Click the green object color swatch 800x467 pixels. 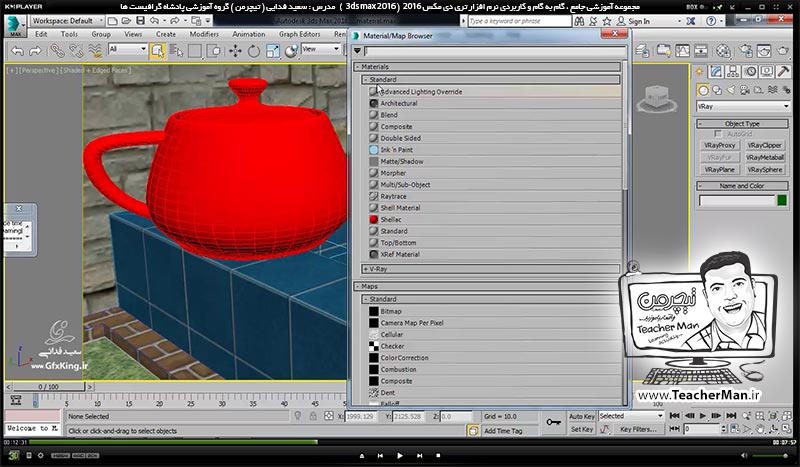[x=782, y=201]
